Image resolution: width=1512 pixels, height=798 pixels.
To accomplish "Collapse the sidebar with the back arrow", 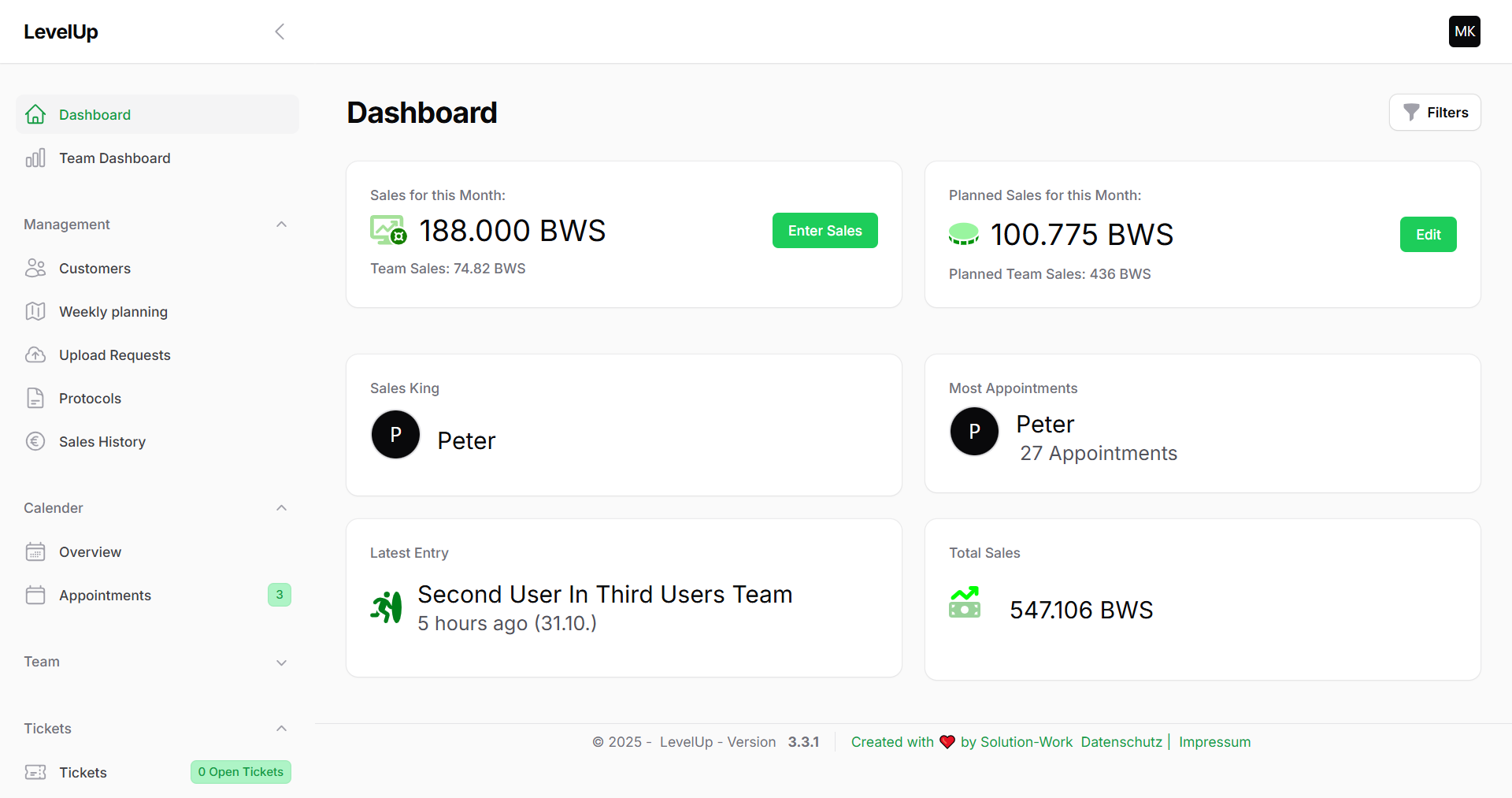I will pos(280,32).
